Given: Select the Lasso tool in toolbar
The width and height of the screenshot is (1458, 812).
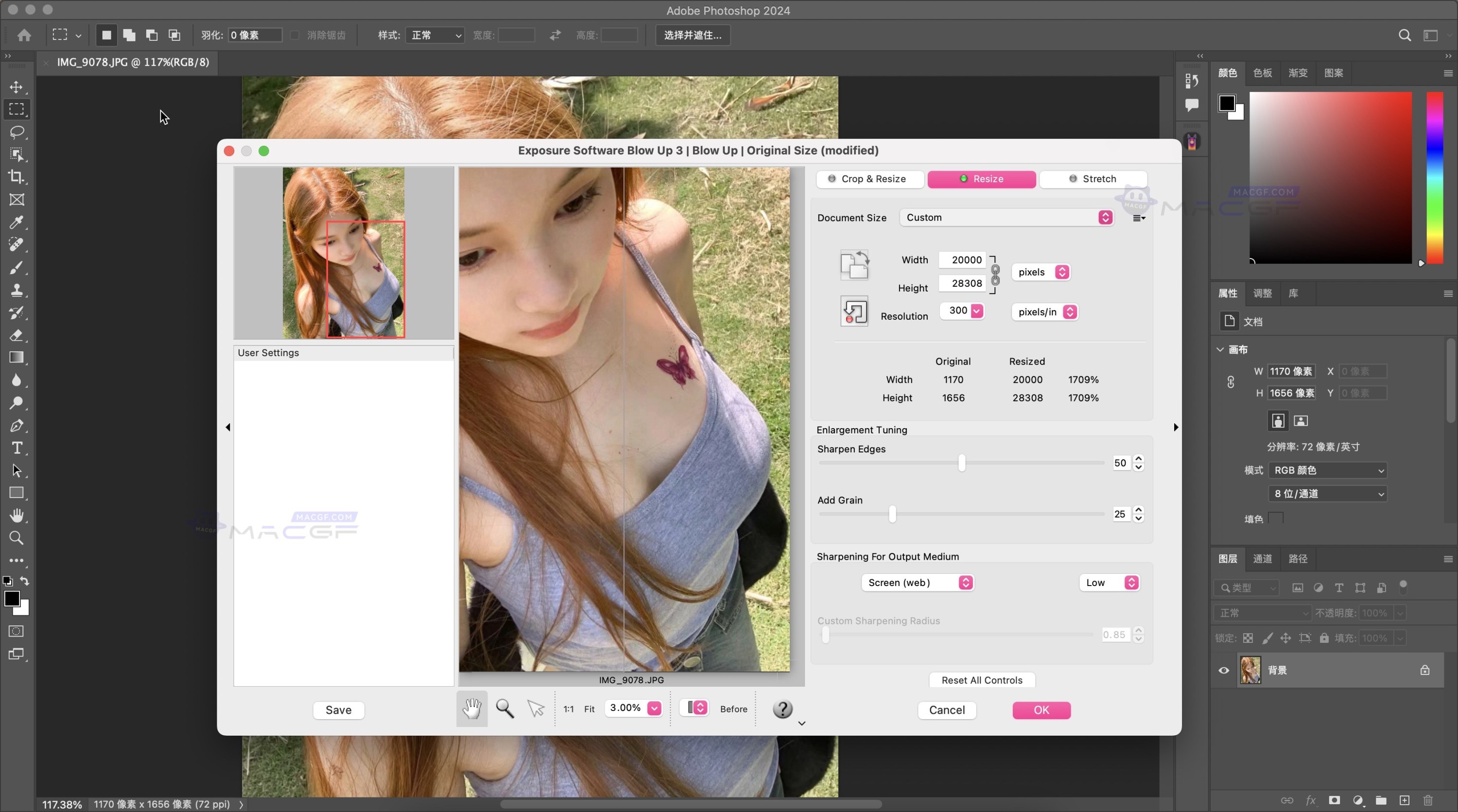Looking at the screenshot, I should point(17,132).
